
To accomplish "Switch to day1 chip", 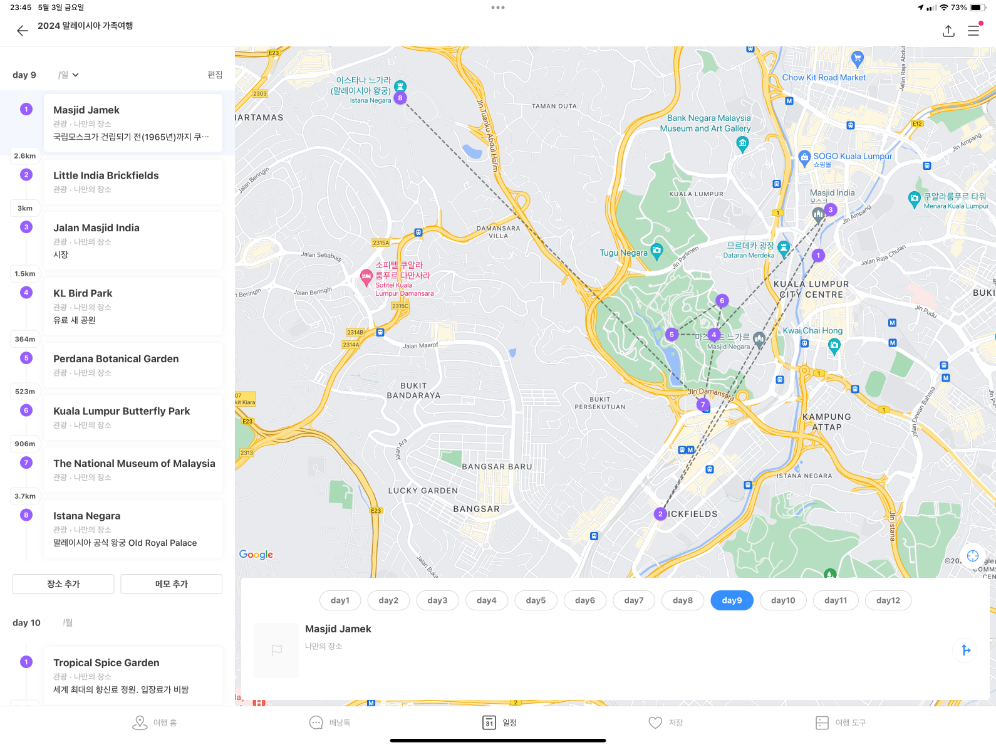I will pos(340,600).
